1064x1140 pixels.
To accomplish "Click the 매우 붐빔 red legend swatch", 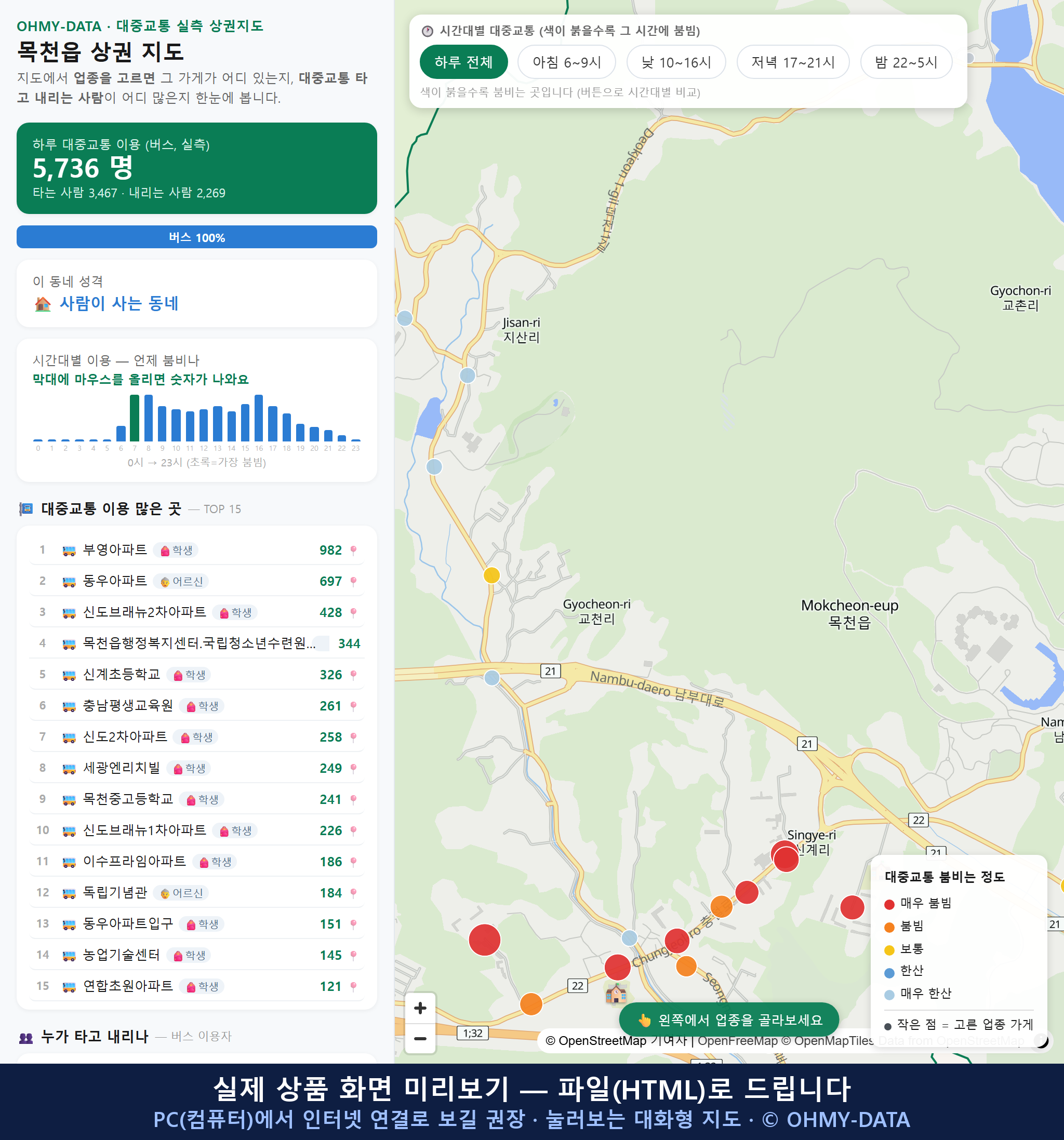I will tap(889, 904).
